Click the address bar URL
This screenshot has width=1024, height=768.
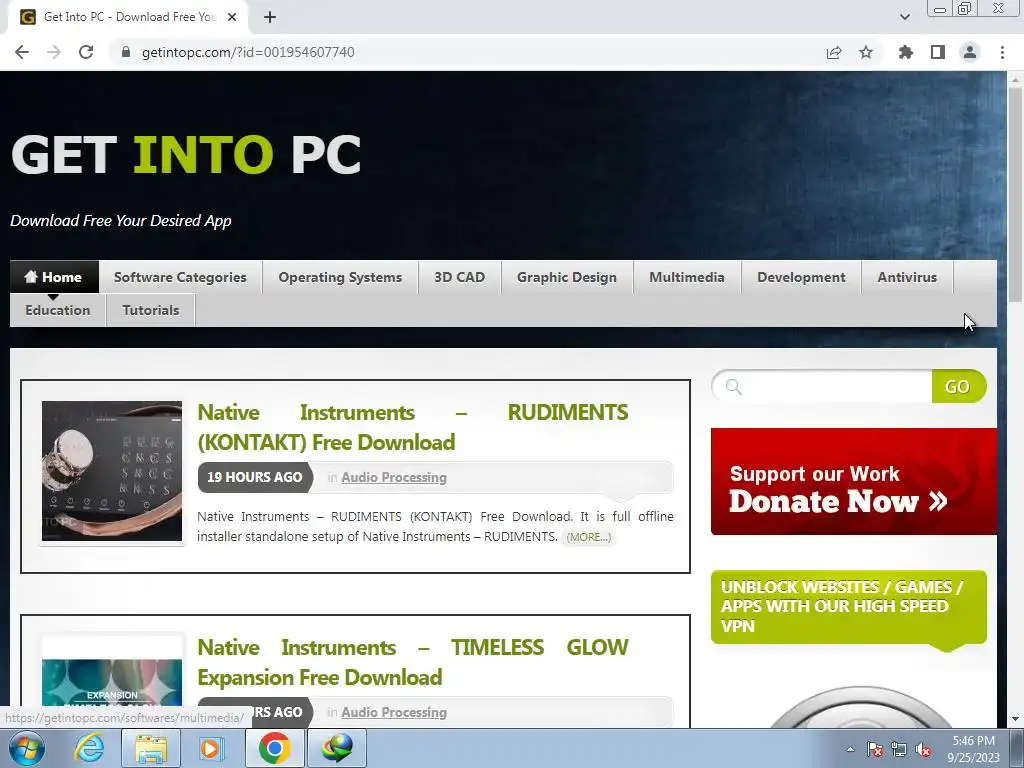point(248,52)
